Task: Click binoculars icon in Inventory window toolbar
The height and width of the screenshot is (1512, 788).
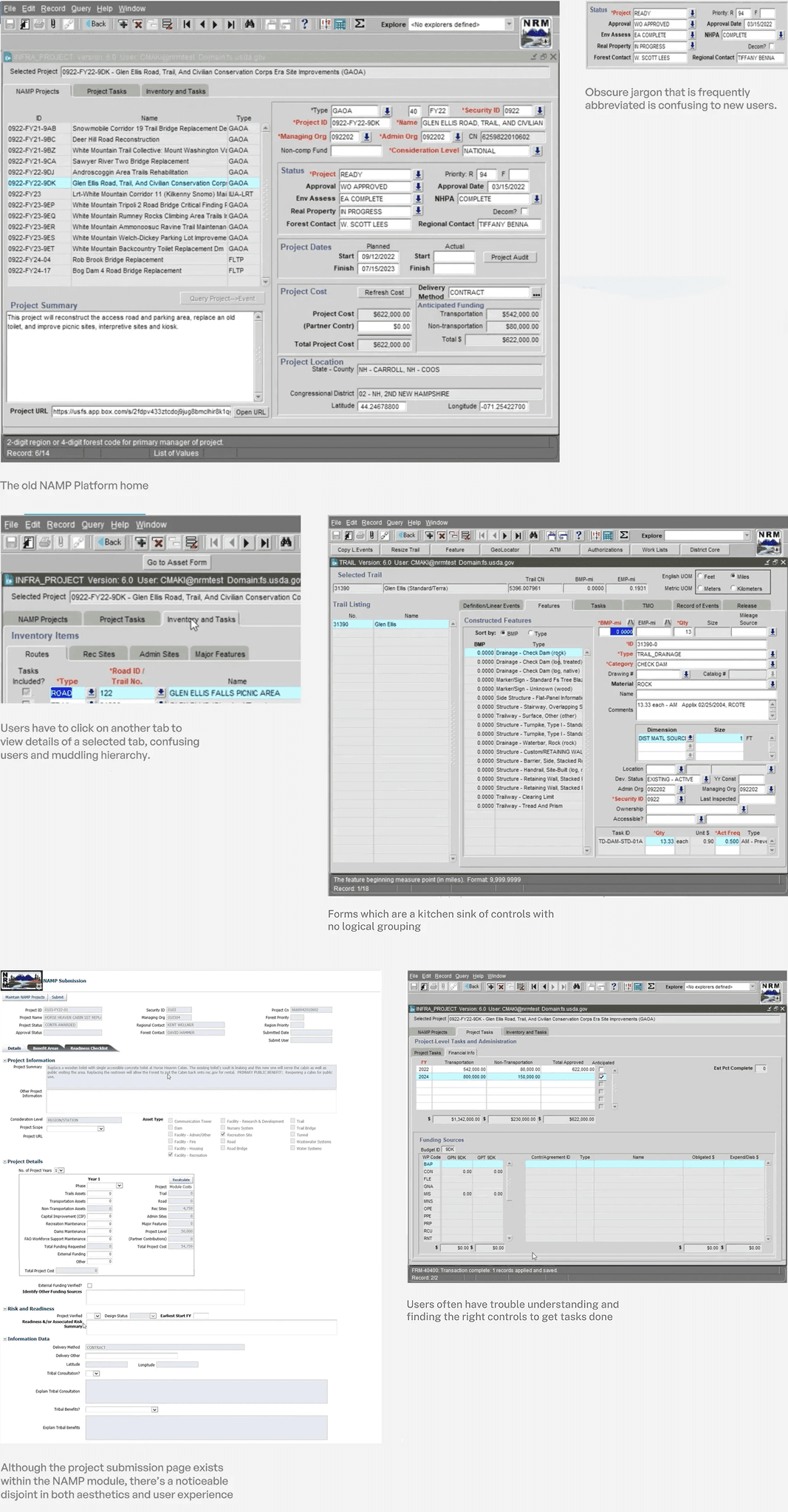Action: [x=287, y=543]
